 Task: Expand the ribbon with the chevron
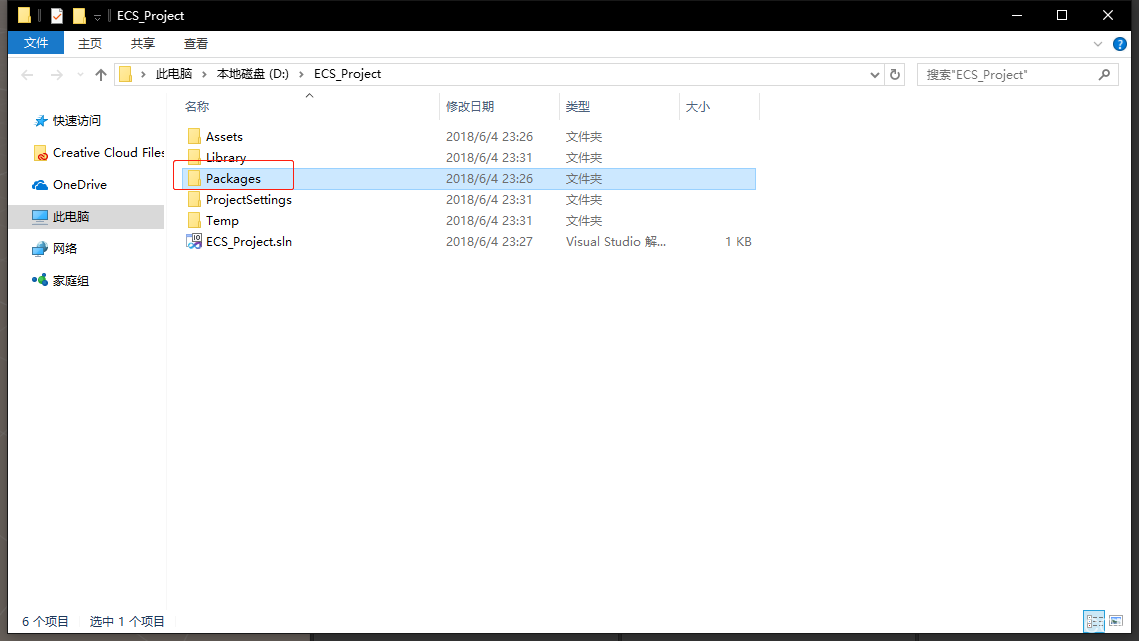click(1098, 44)
